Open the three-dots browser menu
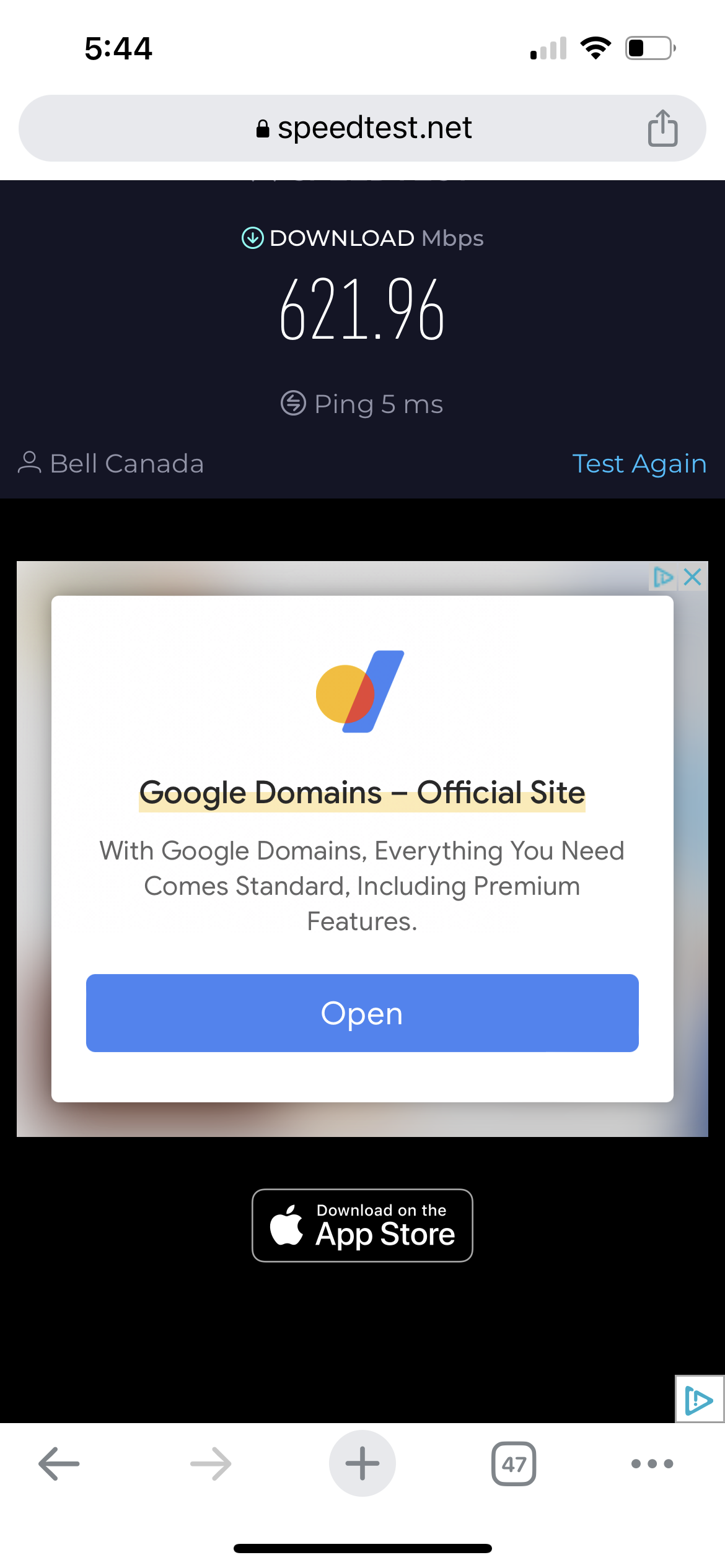Image resolution: width=725 pixels, height=1568 pixels. pos(652,1464)
